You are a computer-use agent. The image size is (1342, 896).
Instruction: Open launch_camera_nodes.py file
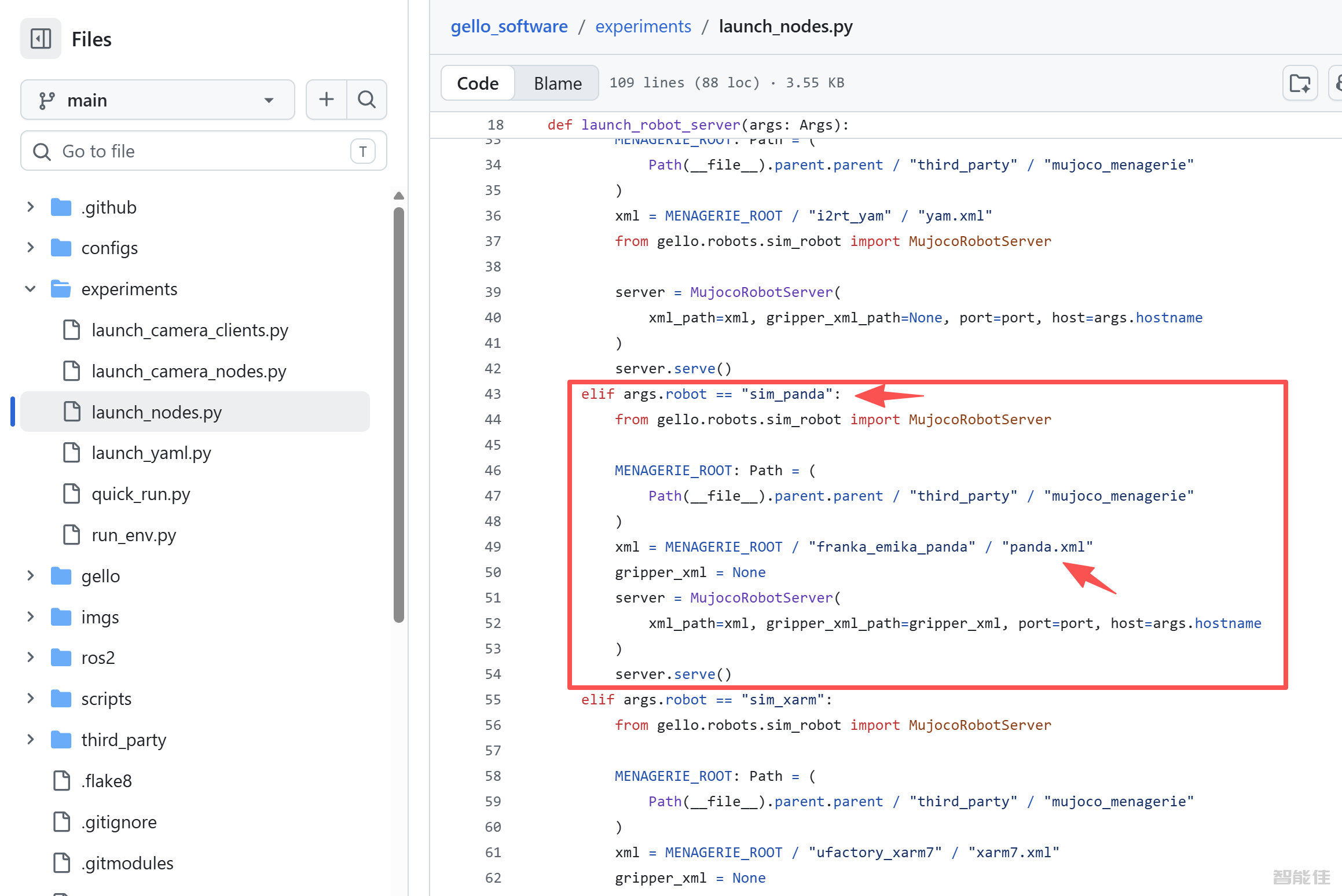pos(189,371)
